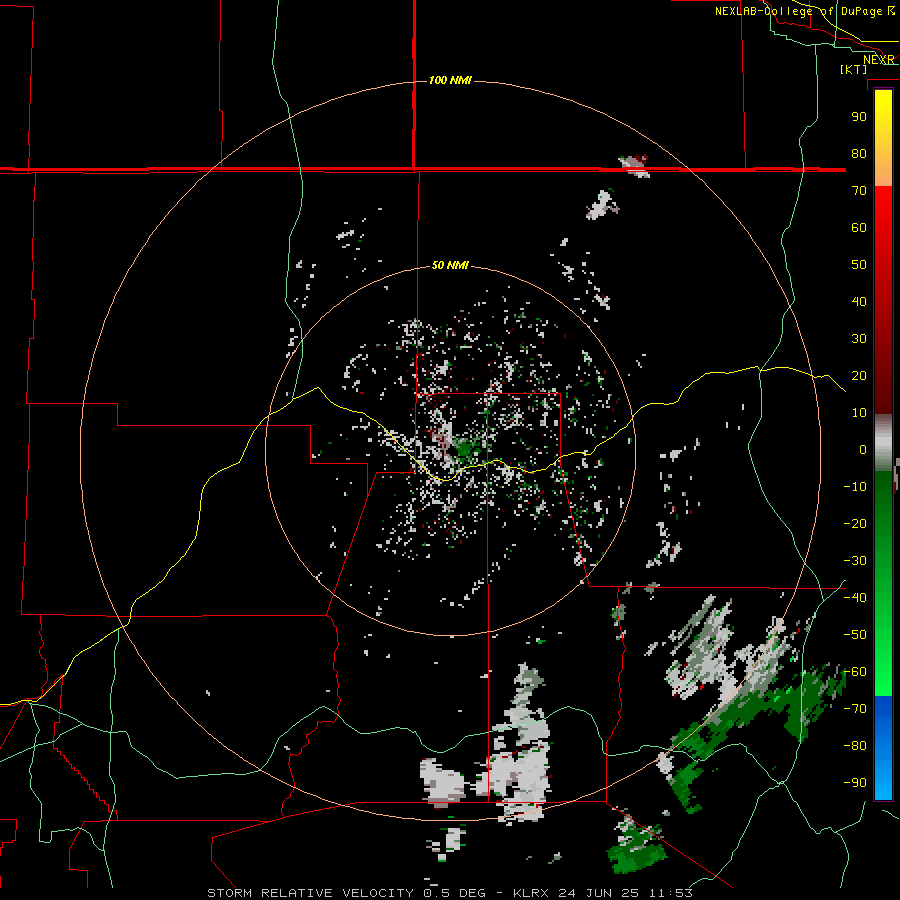Image resolution: width=900 pixels, height=900 pixels.
Task: Click the 0 value on velocity scale
Action: (863, 450)
